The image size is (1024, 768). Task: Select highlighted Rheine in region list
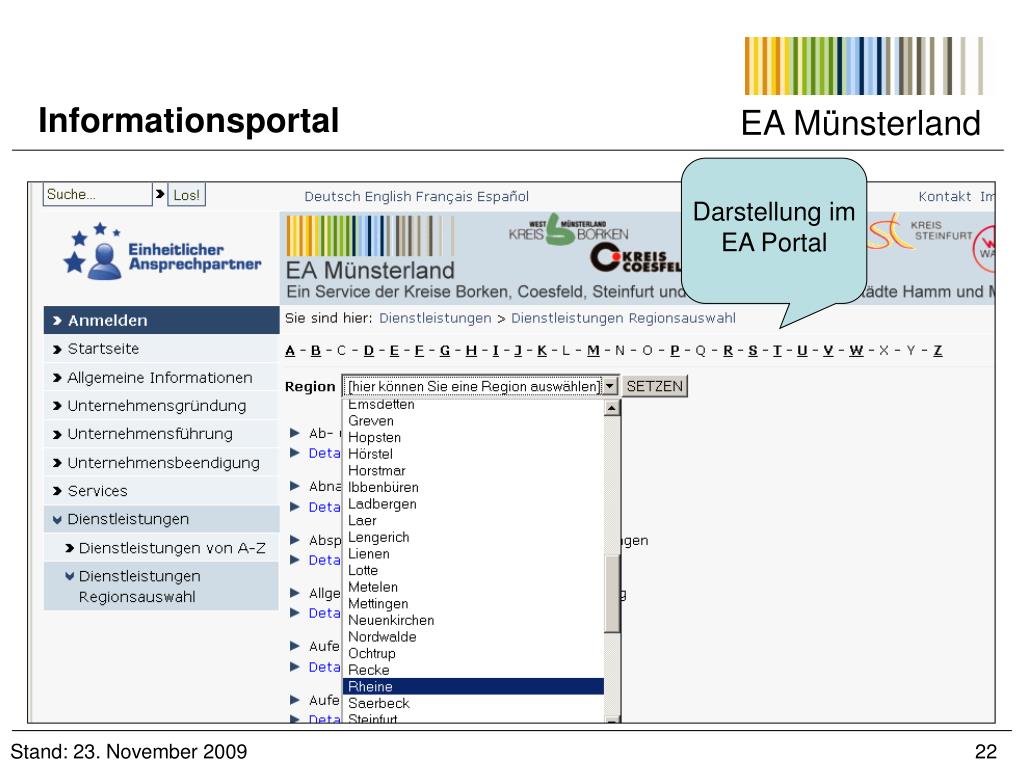[473, 686]
